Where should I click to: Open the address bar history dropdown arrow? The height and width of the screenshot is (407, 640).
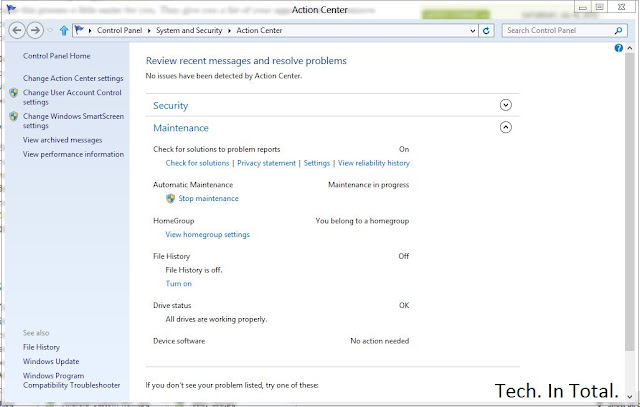click(473, 31)
